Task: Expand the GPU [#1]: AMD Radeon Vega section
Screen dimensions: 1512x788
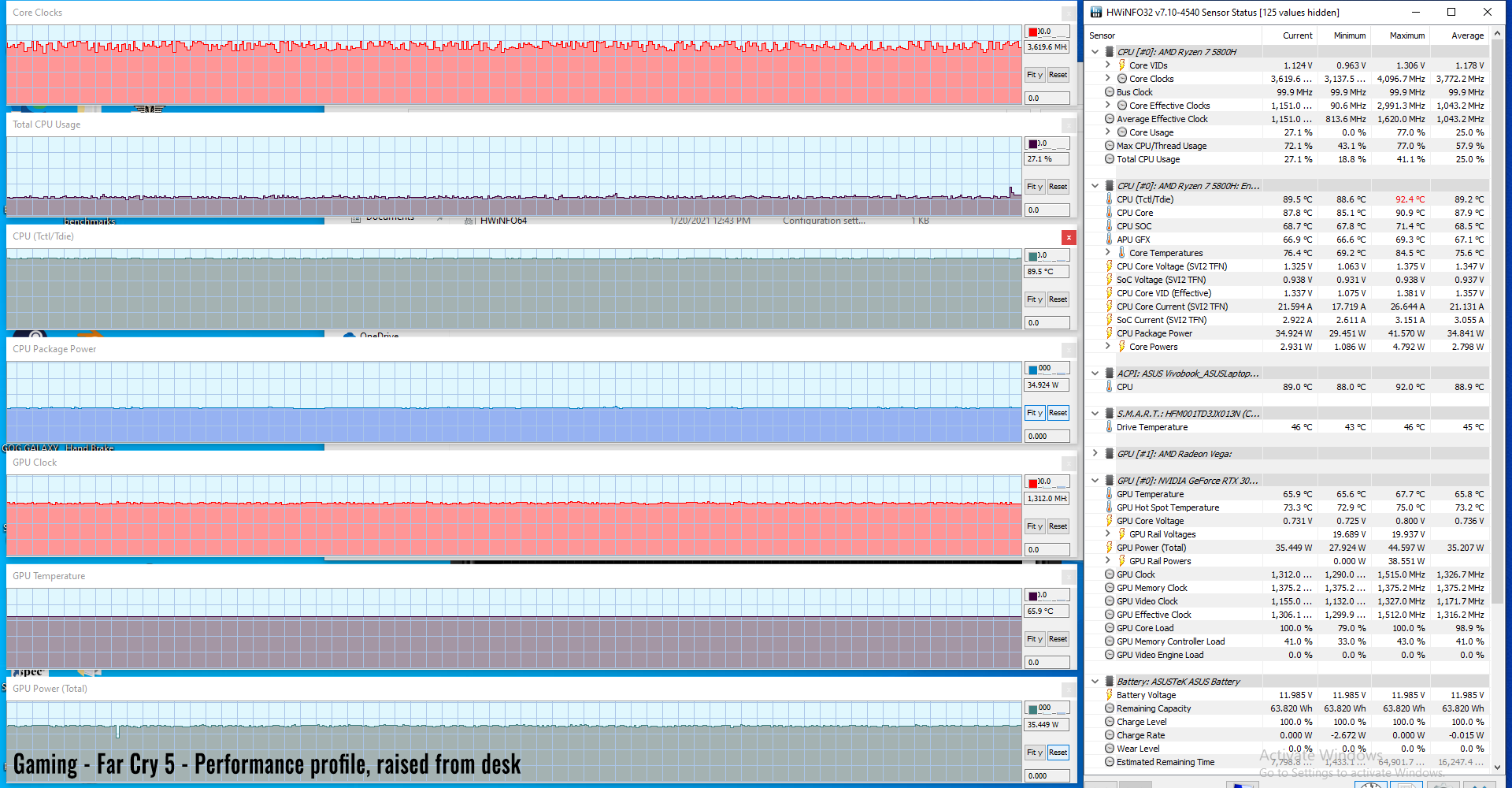Action: click(1095, 454)
